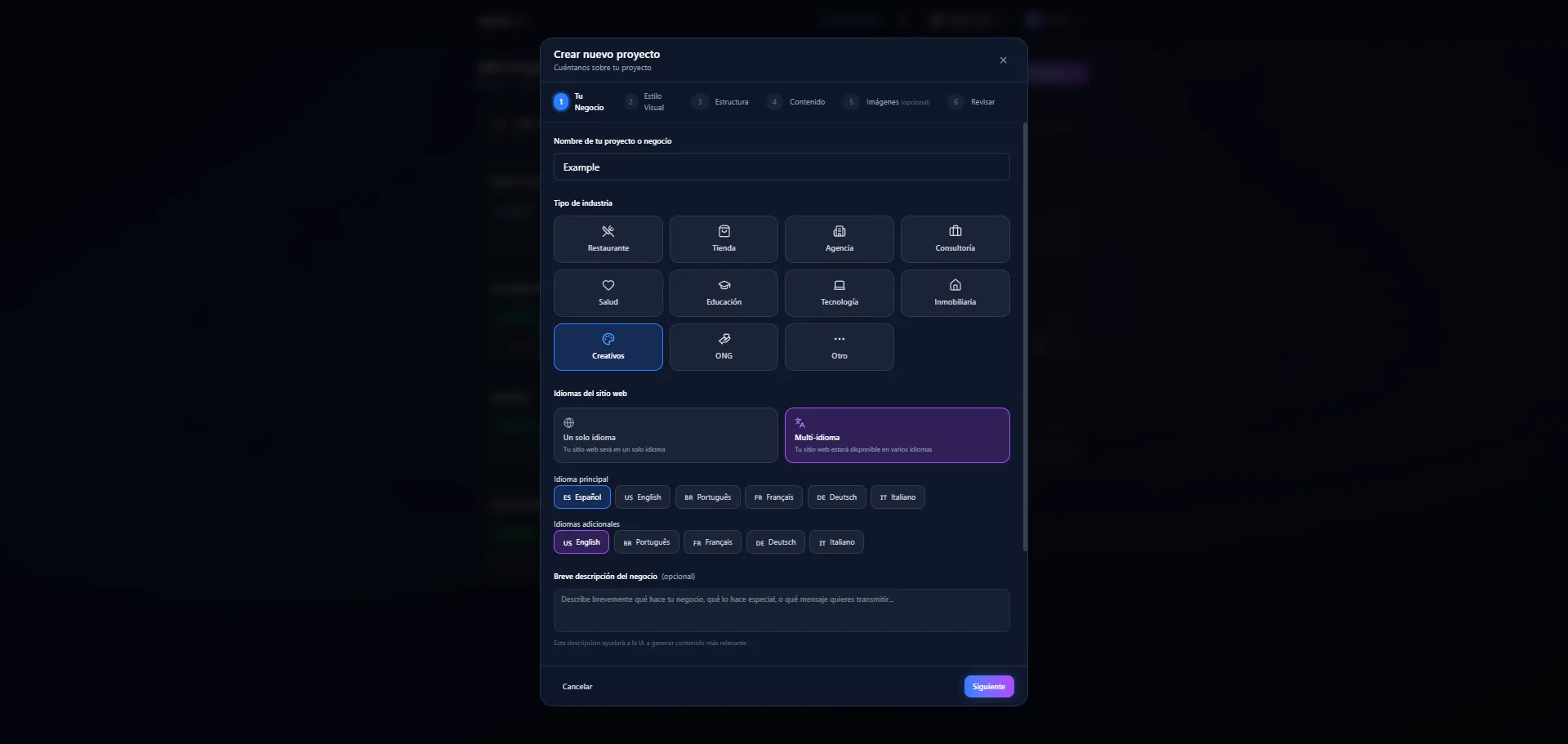The image size is (1568, 744).
Task: Select the Multi-idioma option
Action: (x=897, y=435)
